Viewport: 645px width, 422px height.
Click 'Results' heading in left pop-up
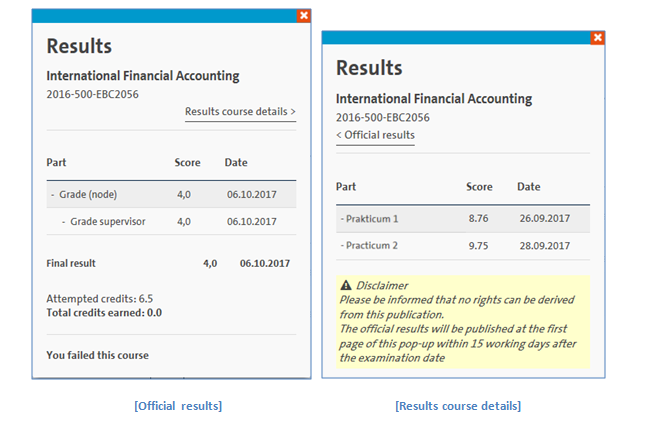pos(79,46)
